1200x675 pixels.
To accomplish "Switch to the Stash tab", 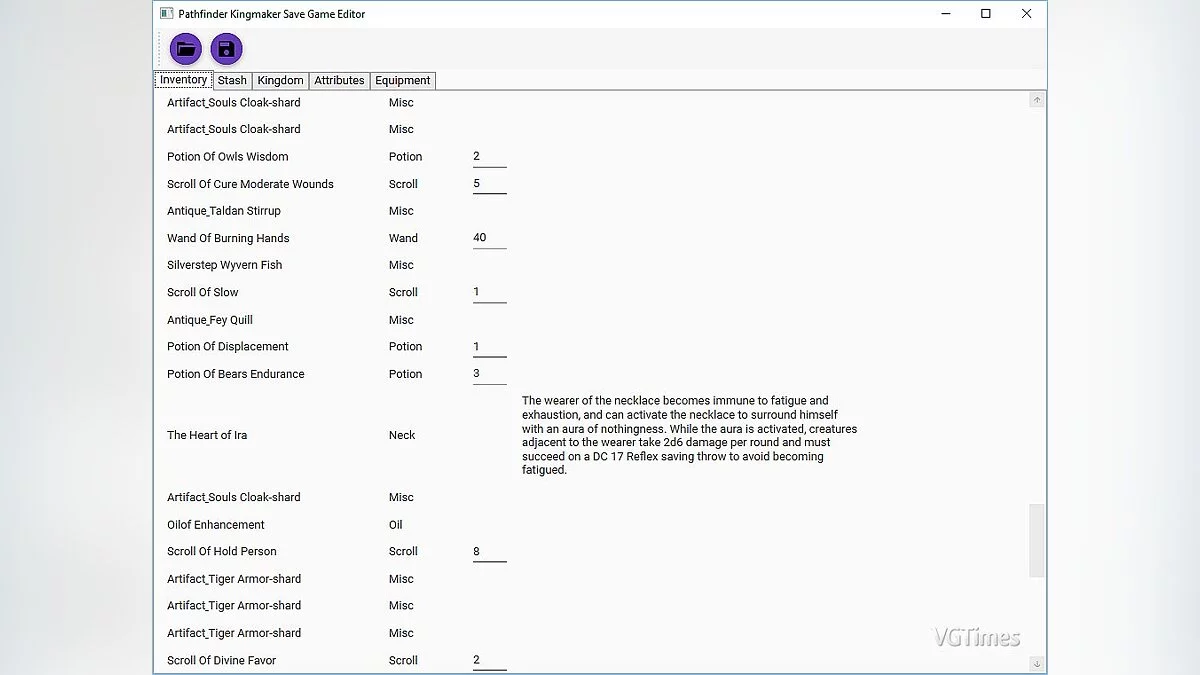I will 232,81.
